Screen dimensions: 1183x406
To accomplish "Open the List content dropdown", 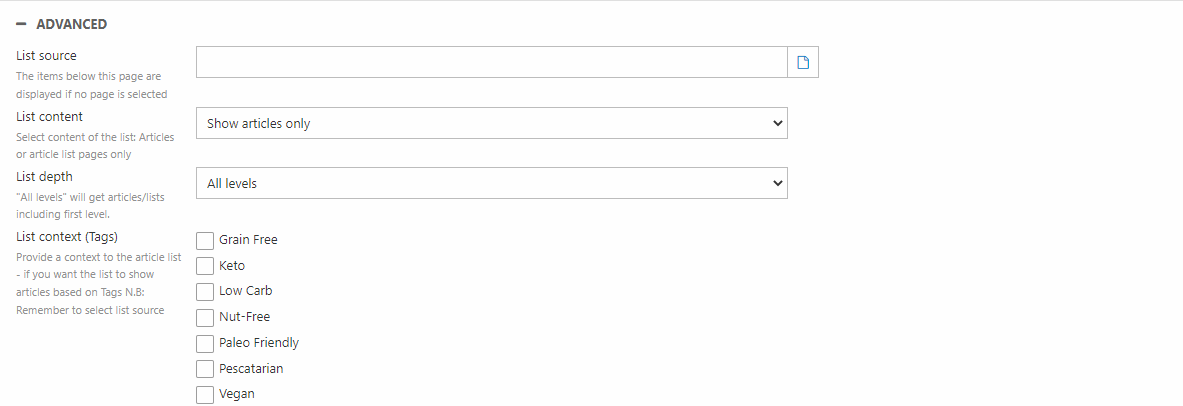I will point(491,123).
